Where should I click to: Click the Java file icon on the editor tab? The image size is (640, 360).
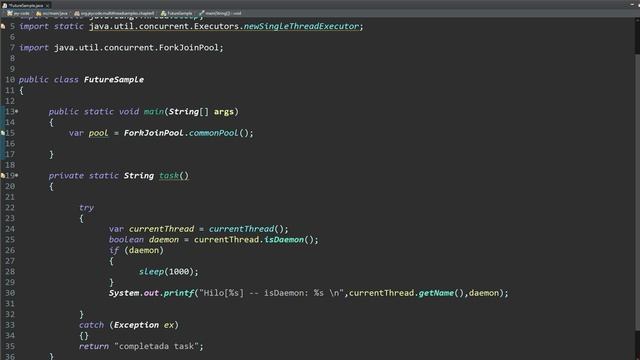click(x=5, y=5)
